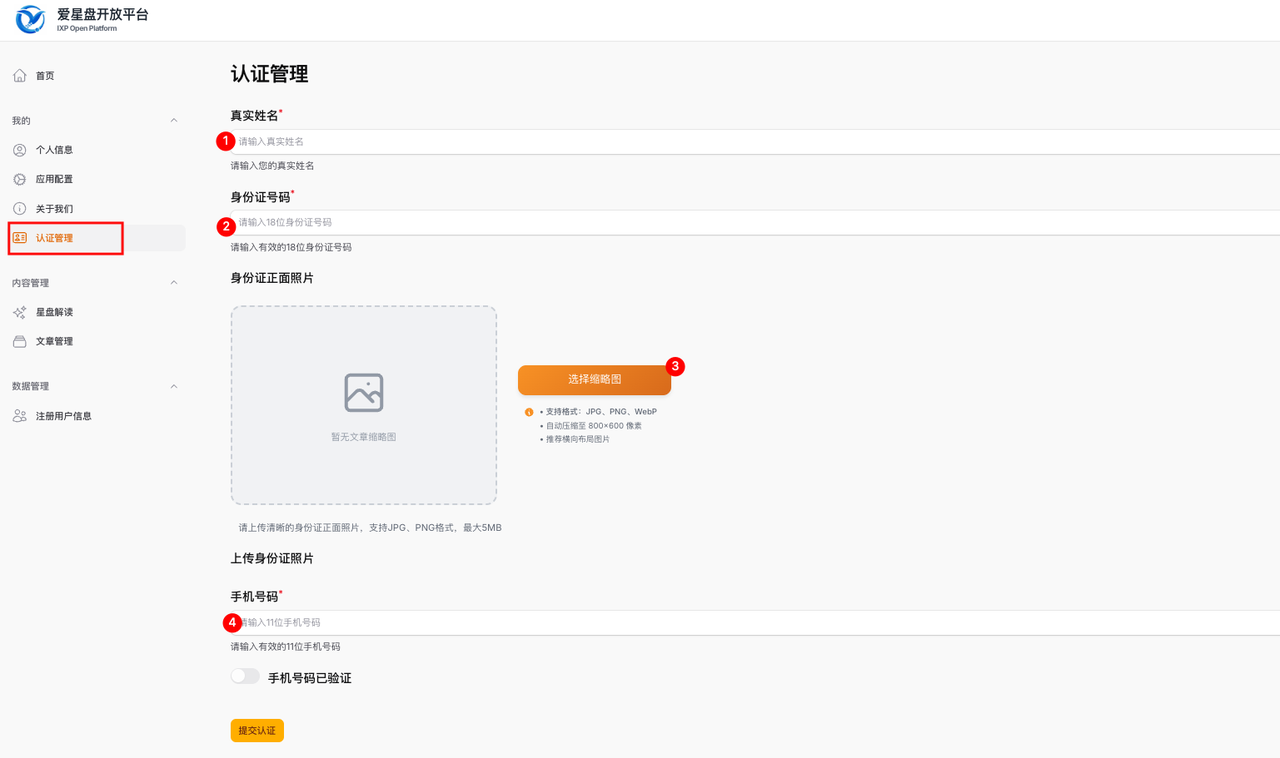The height and width of the screenshot is (758, 1280).
Task: Open the 认证管理 menu item
Action: (x=55, y=238)
